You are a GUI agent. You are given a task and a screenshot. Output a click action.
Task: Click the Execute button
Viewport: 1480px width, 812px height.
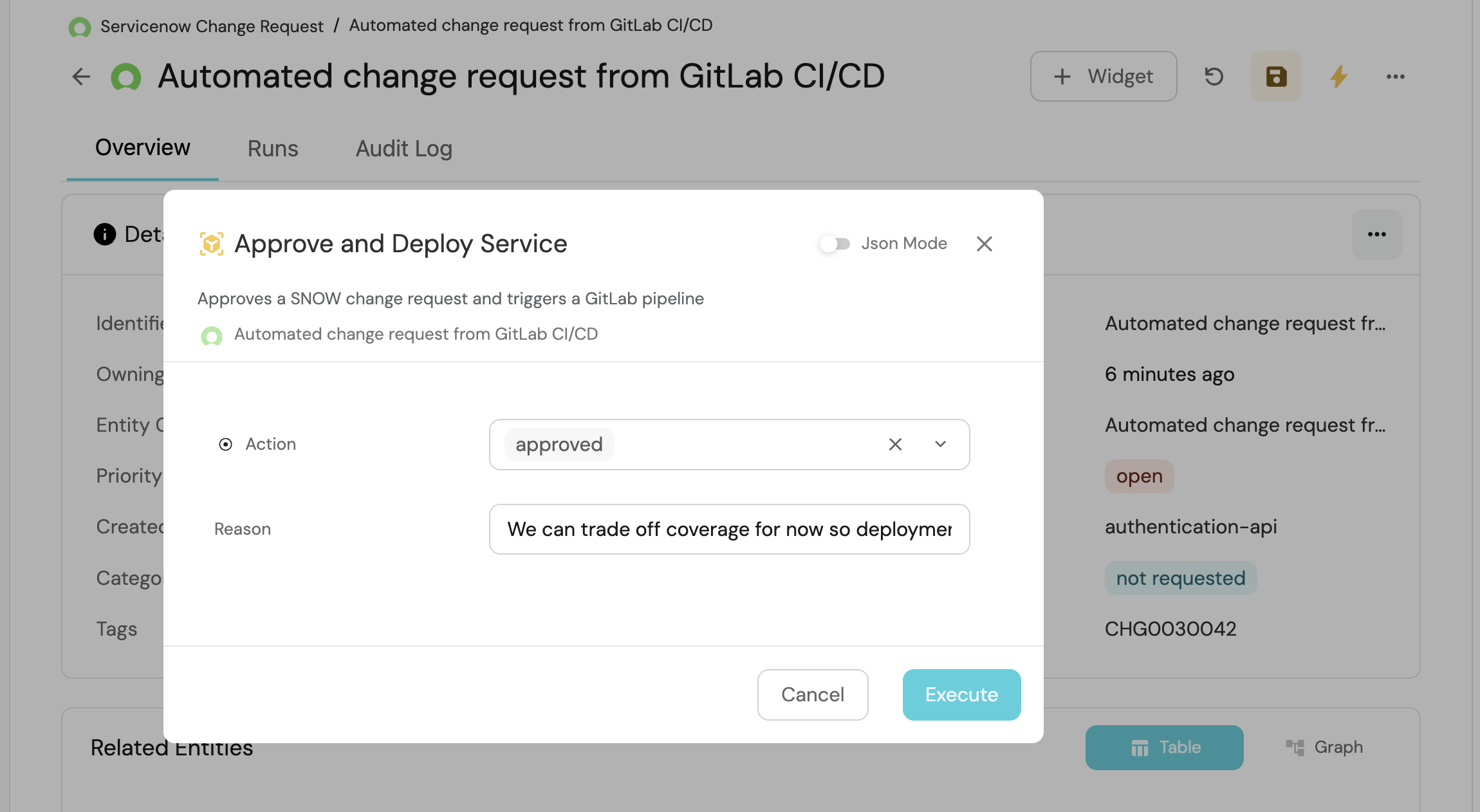(961, 695)
